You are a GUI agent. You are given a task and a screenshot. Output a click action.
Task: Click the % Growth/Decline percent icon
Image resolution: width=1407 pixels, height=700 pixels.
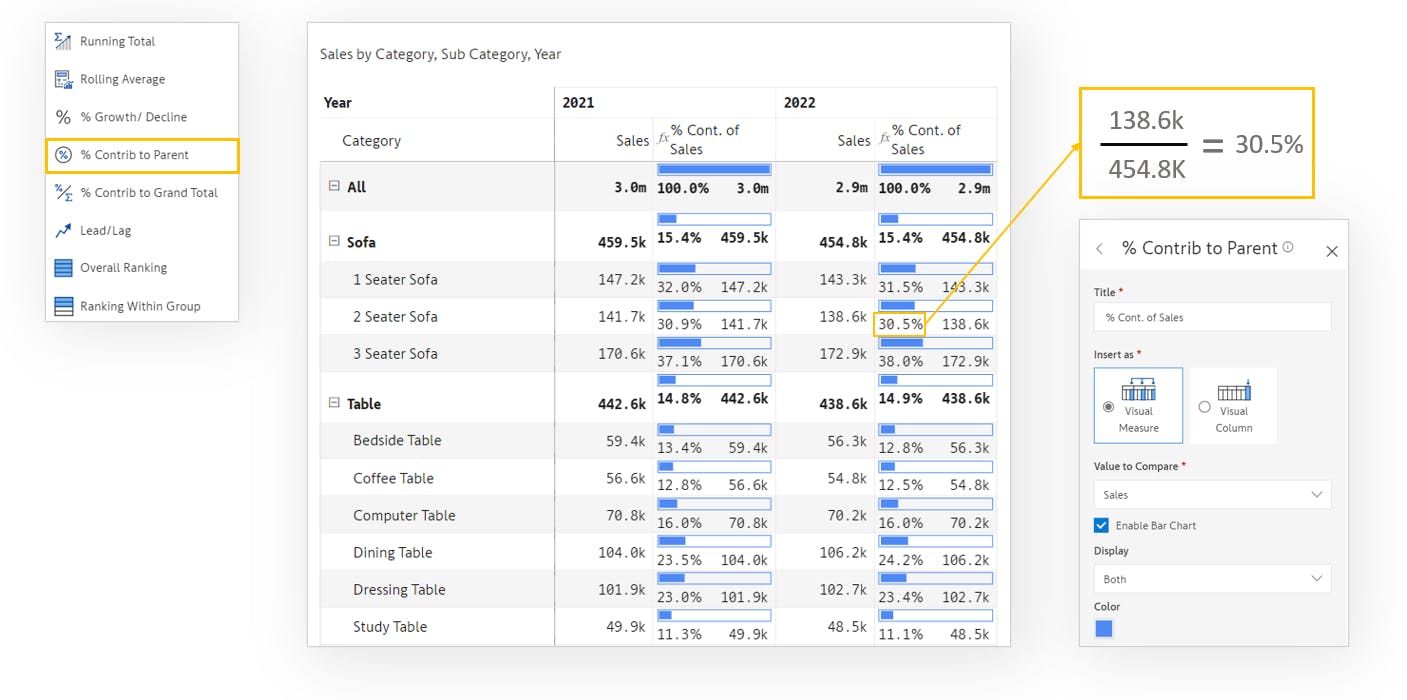click(x=63, y=117)
